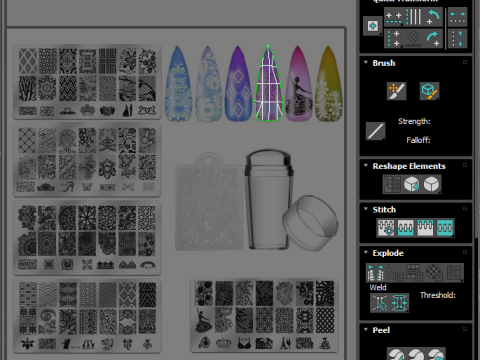Click the Break icon in Explode
Image resolution: width=480 pixels, height=360 pixels.
point(375,272)
